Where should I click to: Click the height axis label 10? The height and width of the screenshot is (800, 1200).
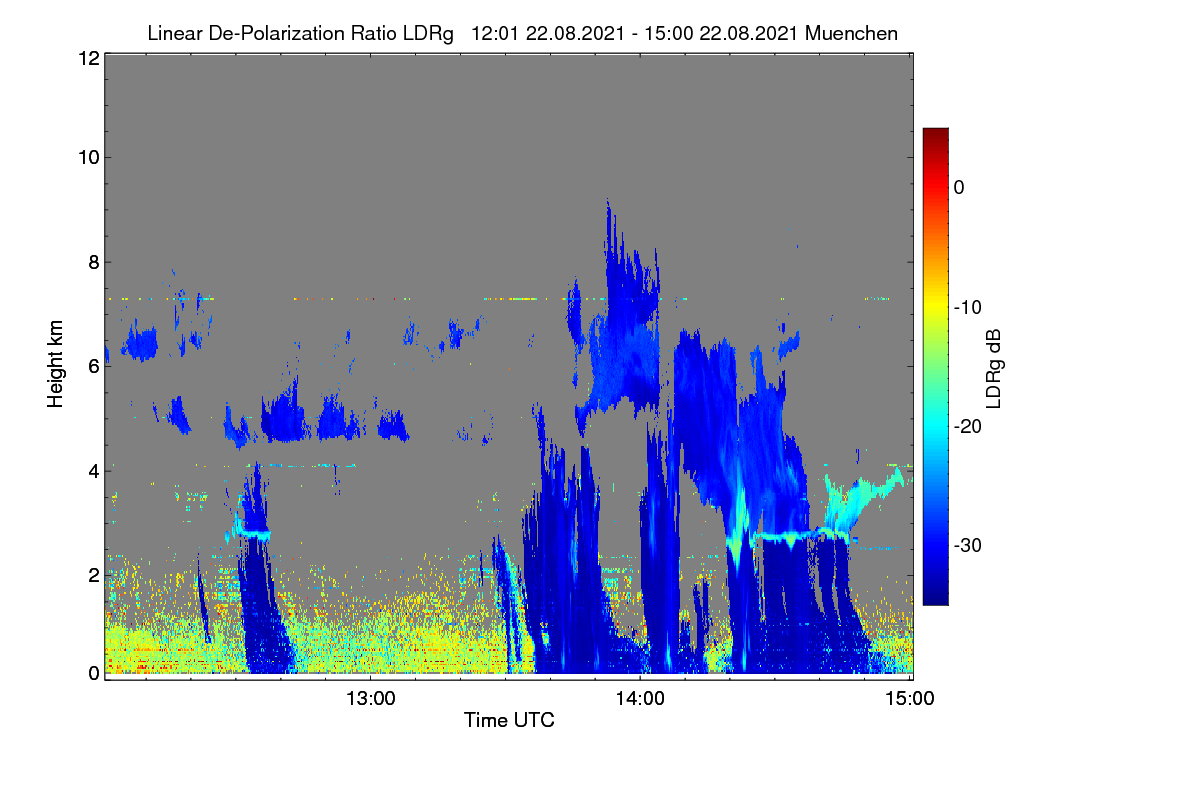pyautogui.click(x=87, y=157)
